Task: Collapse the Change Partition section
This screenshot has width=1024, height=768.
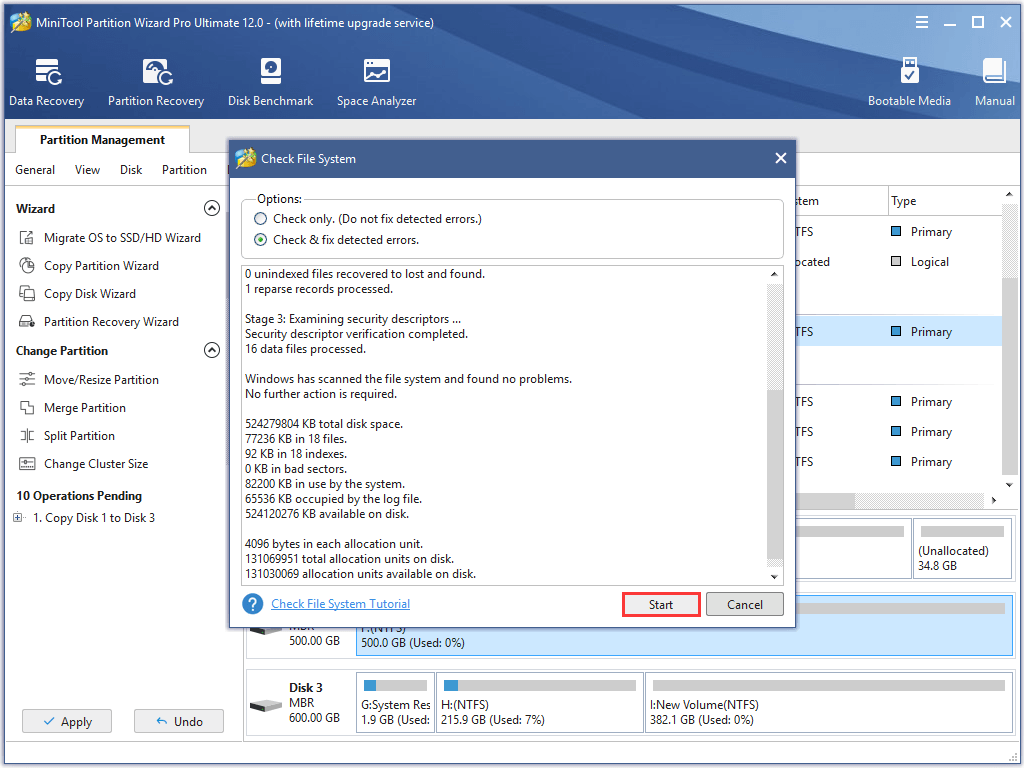Action: tap(212, 350)
